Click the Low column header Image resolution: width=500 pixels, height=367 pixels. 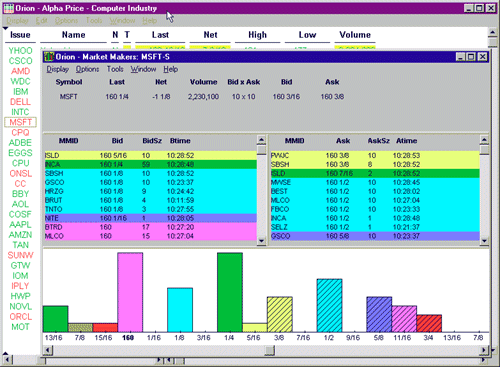coord(307,35)
